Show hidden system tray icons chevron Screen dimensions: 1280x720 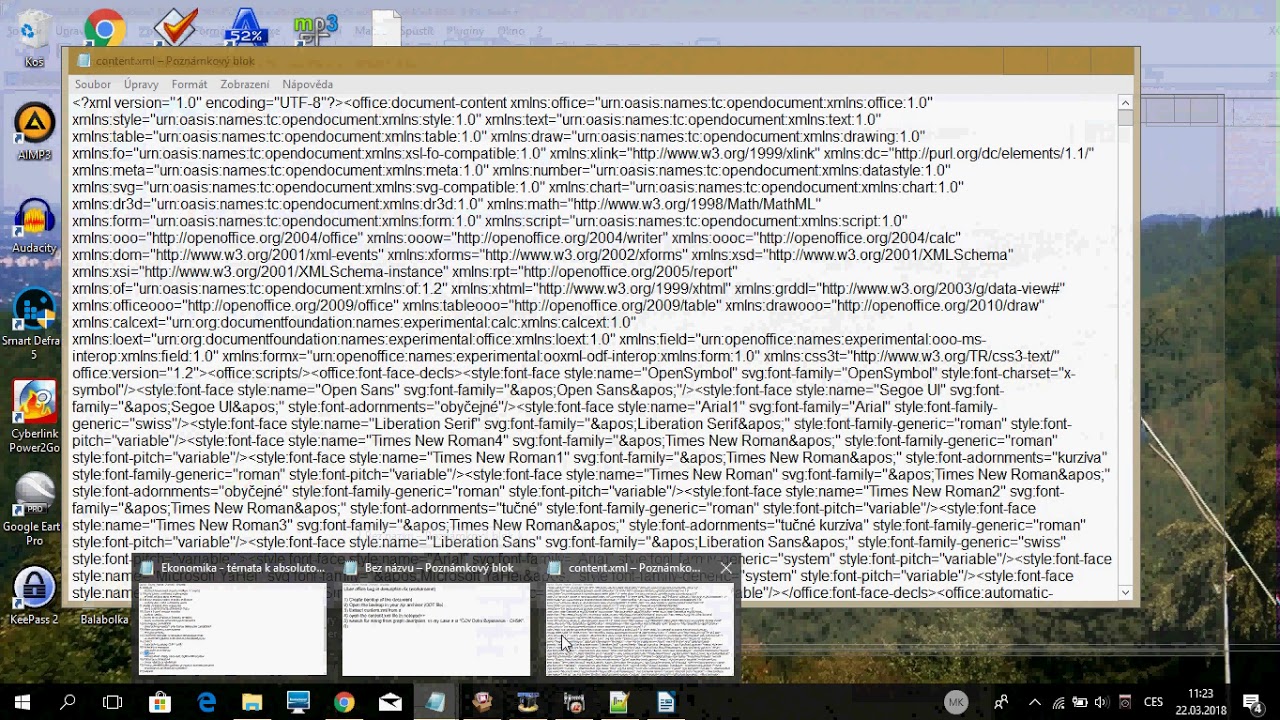coord(1035,702)
